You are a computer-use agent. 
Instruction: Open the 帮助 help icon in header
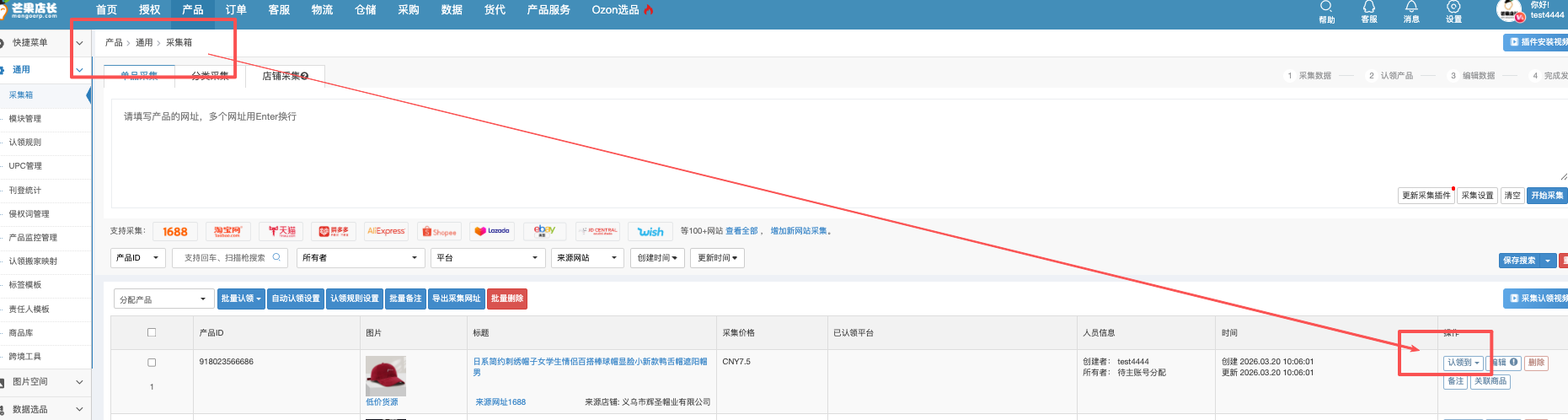click(x=1326, y=12)
